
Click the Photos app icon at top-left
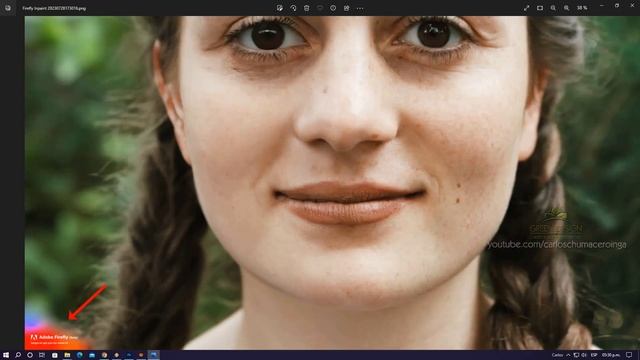click(8, 8)
